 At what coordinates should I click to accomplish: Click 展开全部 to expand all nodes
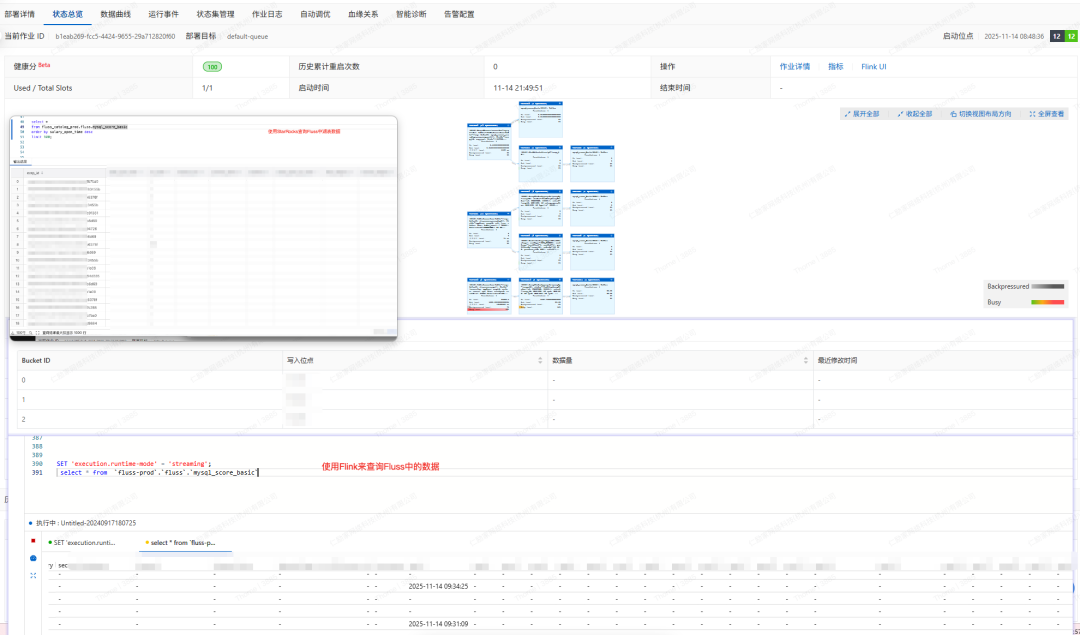tap(862, 114)
